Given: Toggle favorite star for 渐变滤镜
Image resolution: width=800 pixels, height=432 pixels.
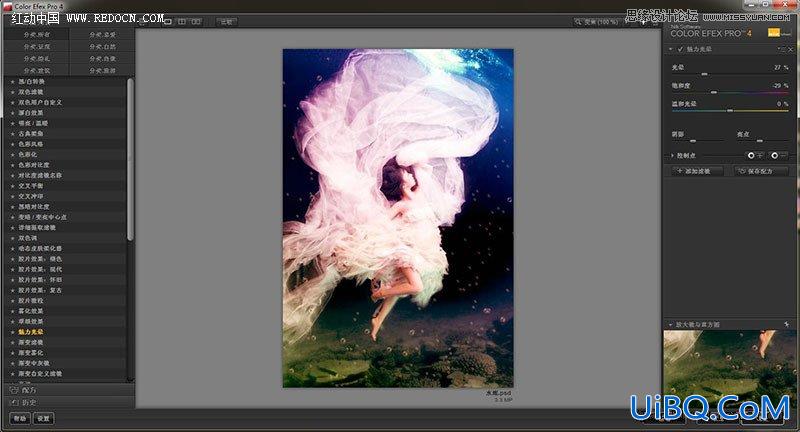Looking at the screenshot, I should pyautogui.click(x=12, y=343).
